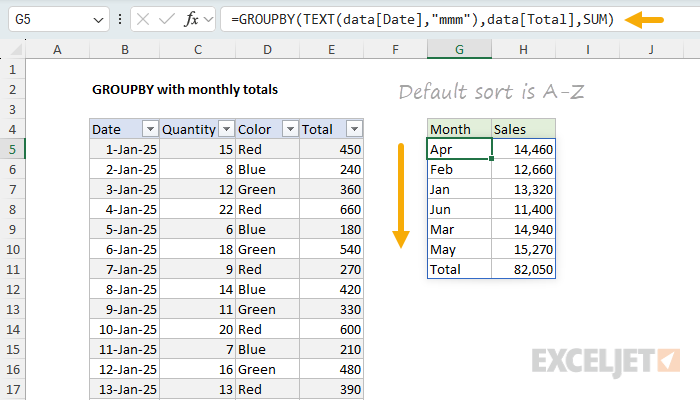Click the total cell 210
The image size is (700, 400).
point(331,349)
